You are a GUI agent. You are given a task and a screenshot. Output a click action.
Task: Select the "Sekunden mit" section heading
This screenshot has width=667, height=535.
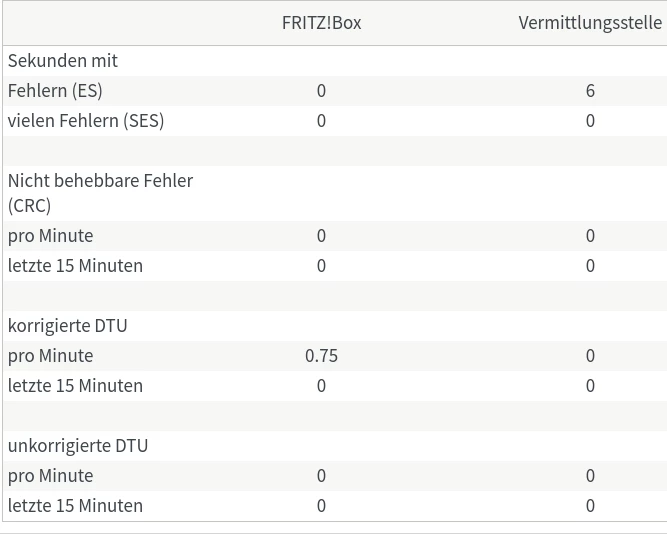pos(63,61)
